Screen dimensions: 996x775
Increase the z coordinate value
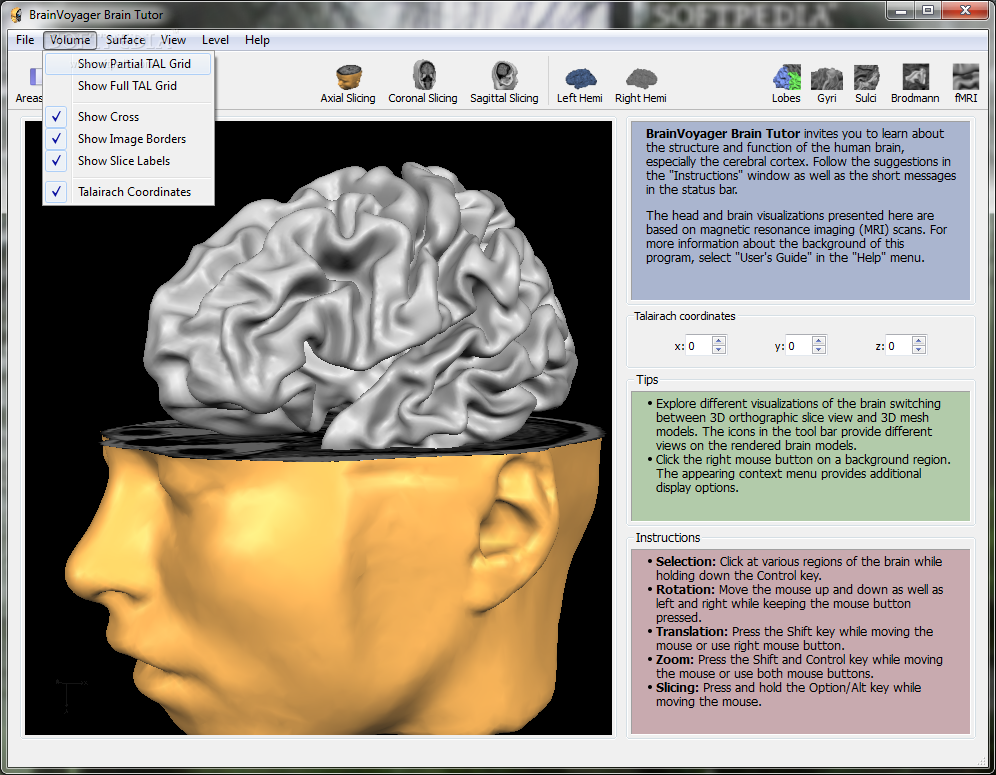(919, 341)
